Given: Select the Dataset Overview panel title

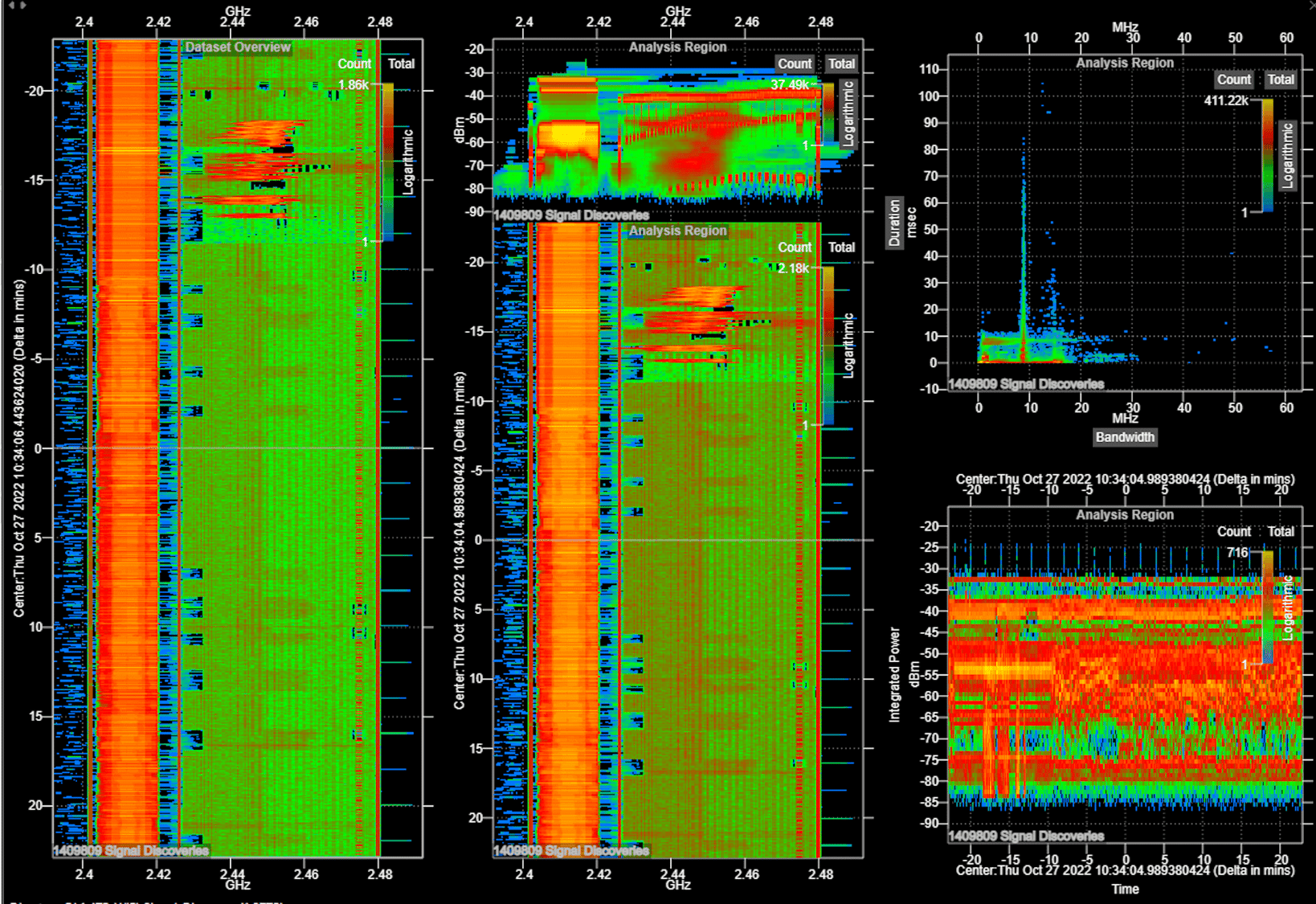Looking at the screenshot, I should [237, 47].
